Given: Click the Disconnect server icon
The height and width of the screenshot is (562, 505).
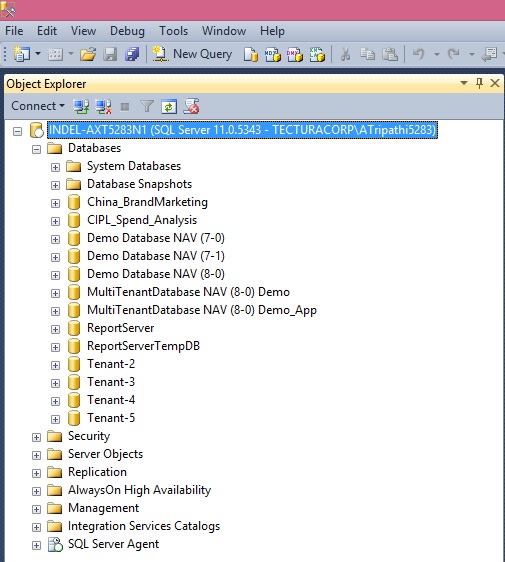Looking at the screenshot, I should point(103,106).
